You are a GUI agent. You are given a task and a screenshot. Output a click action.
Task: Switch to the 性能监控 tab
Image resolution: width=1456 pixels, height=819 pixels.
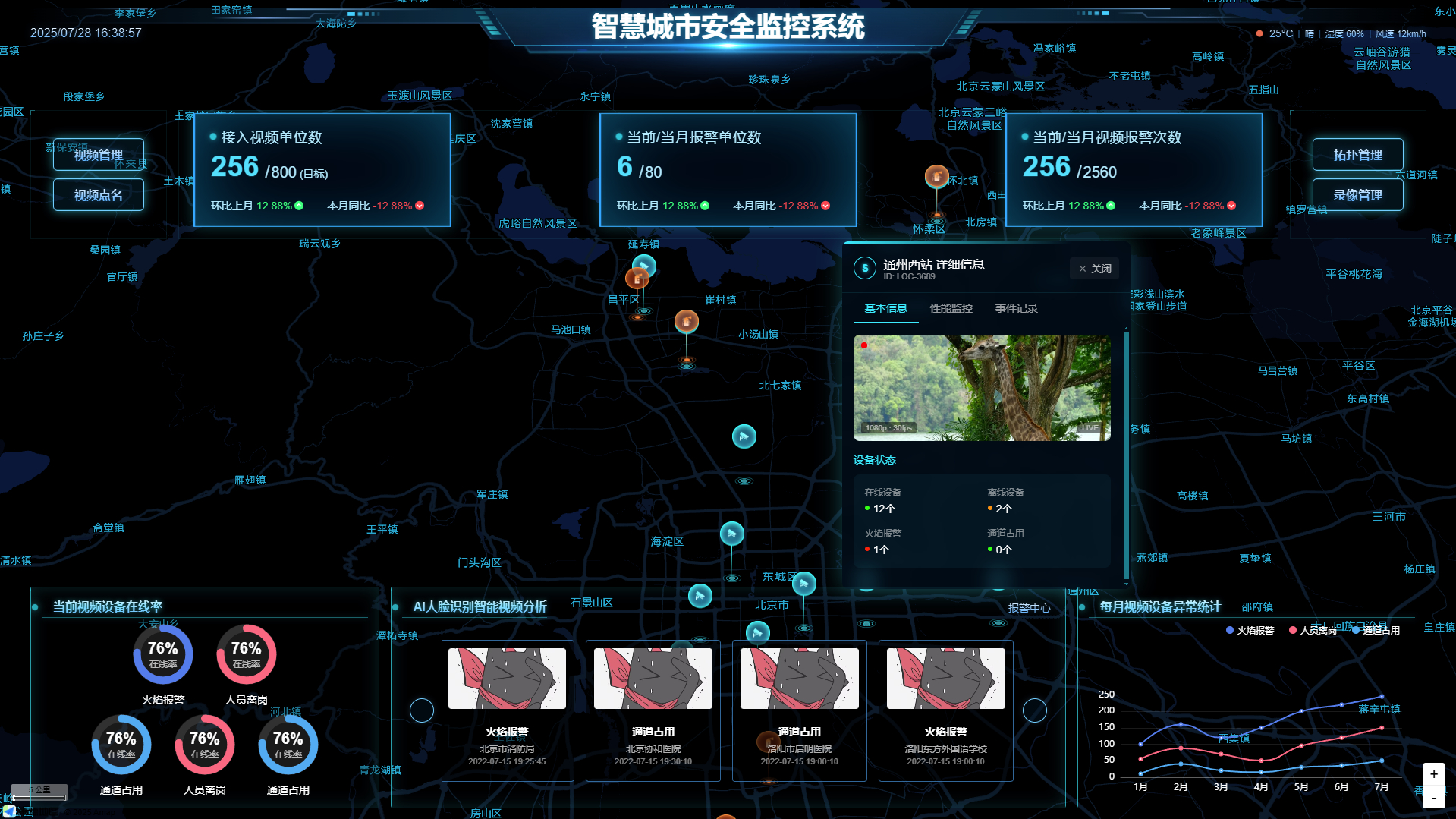click(951, 308)
